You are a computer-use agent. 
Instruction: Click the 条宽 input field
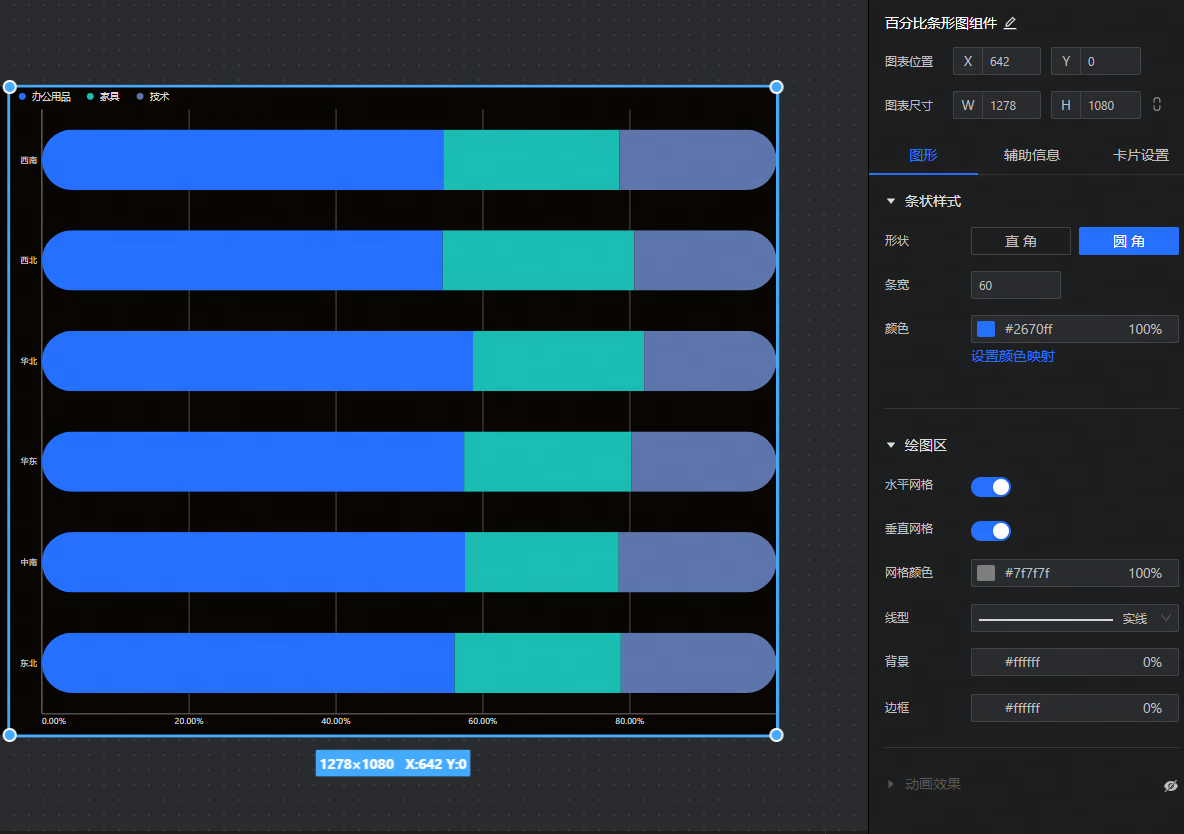pyautogui.click(x=1015, y=285)
